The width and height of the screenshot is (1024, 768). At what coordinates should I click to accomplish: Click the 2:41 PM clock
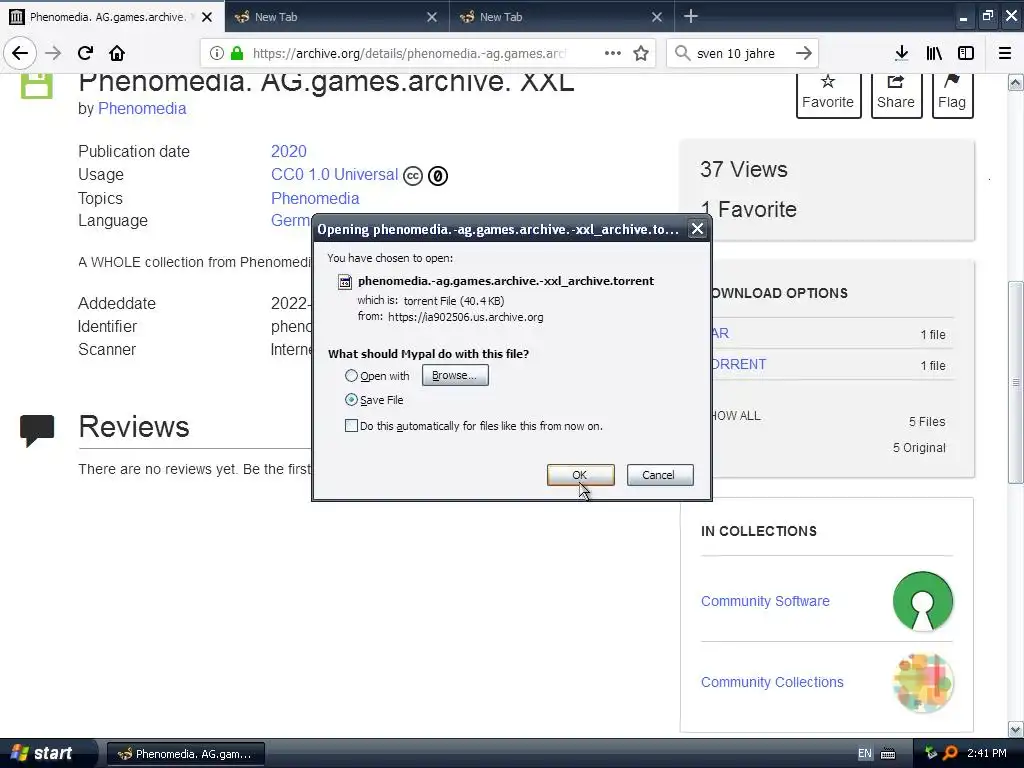[x=987, y=754]
